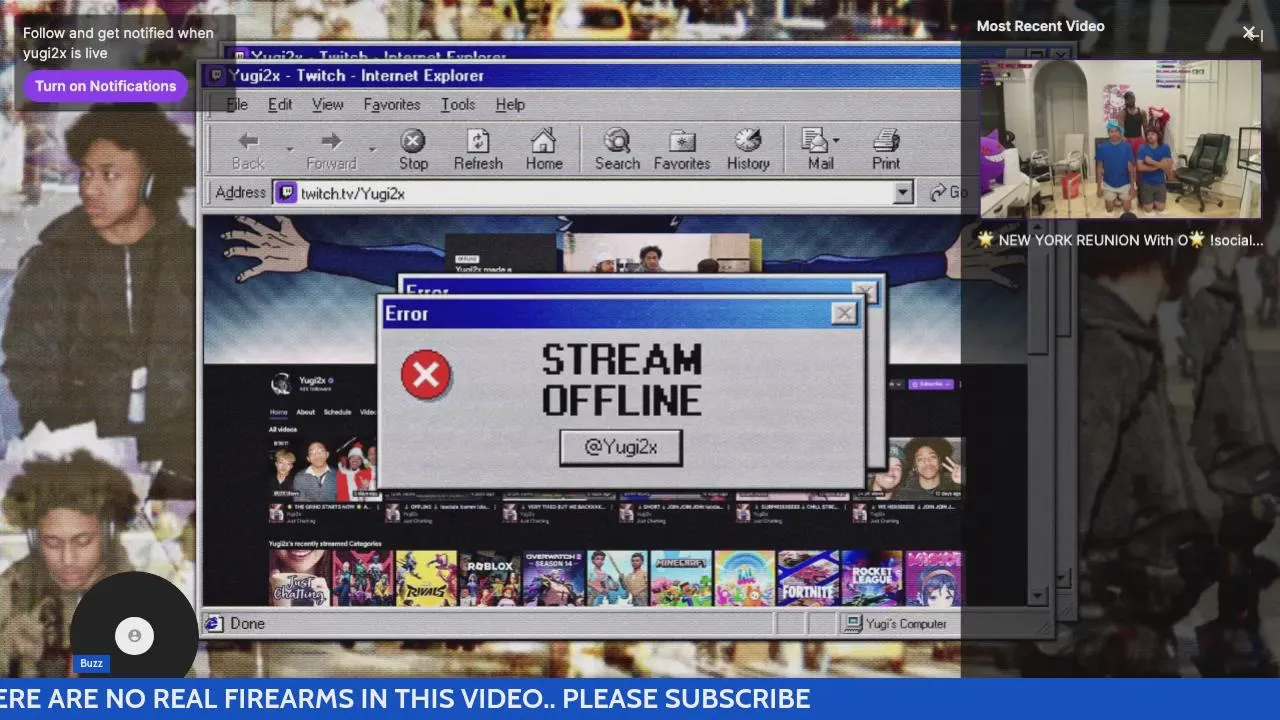Click the scrollbar down arrow in the browser window
Image resolution: width=1280 pixels, height=720 pixels.
1037,596
